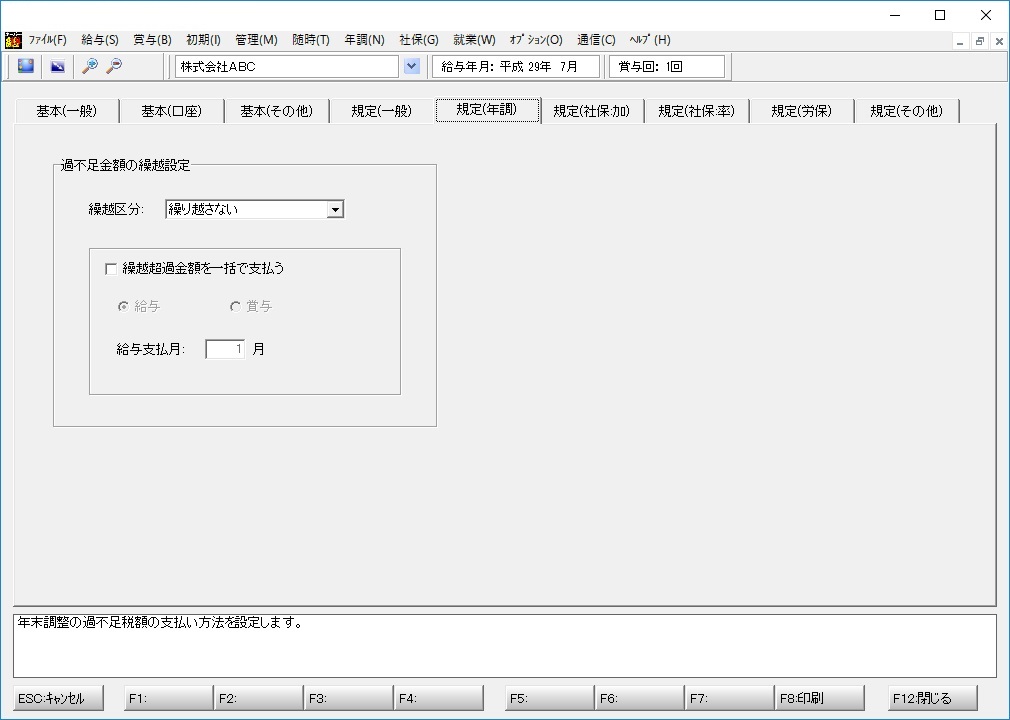Switch to the 規定(その他) tab
The width and height of the screenshot is (1010, 720).
pos(907,111)
